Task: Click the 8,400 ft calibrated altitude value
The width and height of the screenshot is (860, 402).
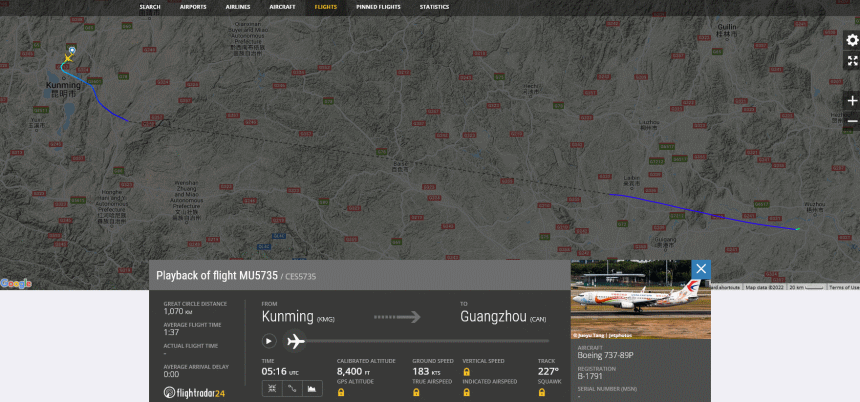Action: [x=355, y=371]
